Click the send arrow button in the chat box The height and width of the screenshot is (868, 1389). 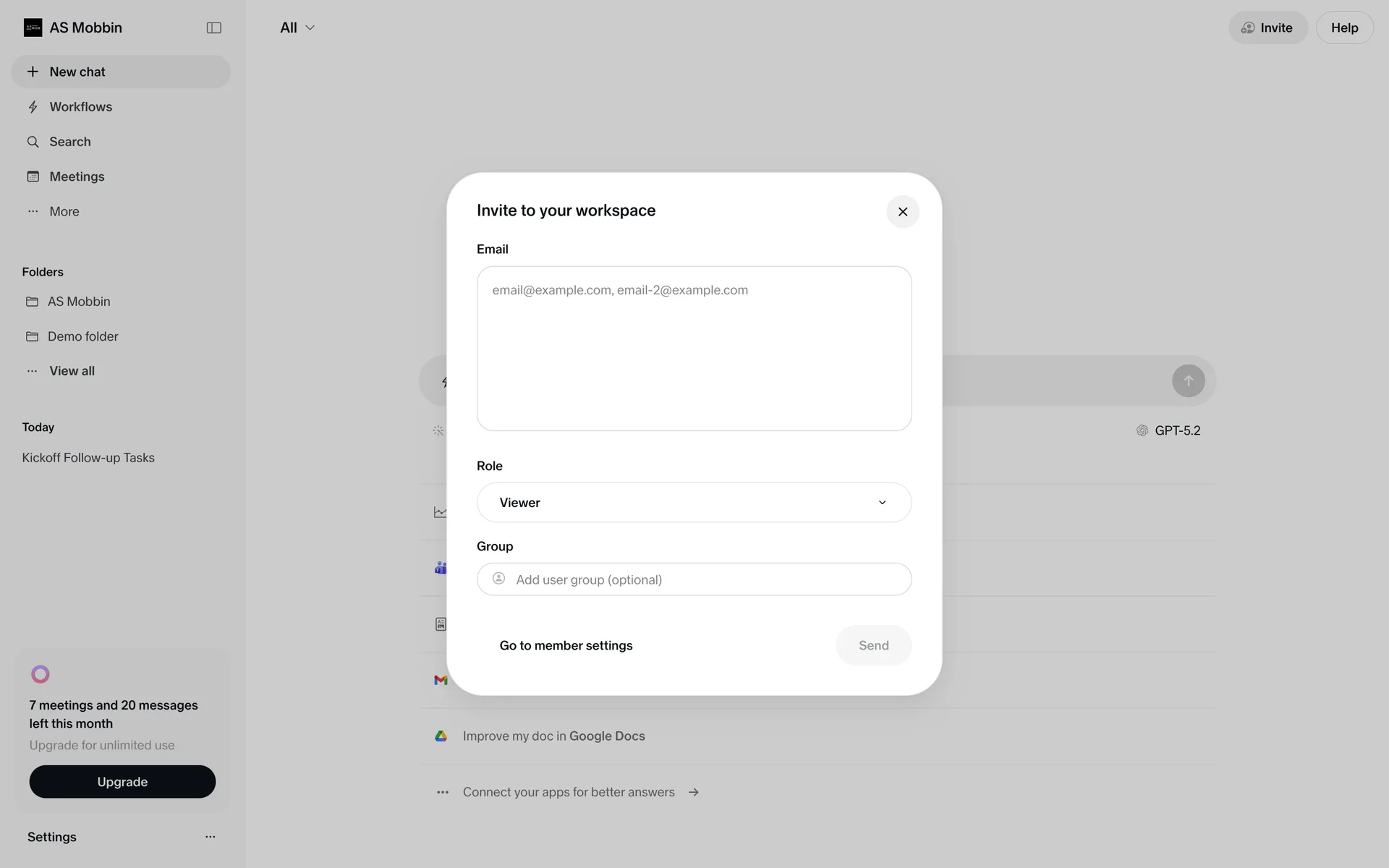[x=1188, y=380]
